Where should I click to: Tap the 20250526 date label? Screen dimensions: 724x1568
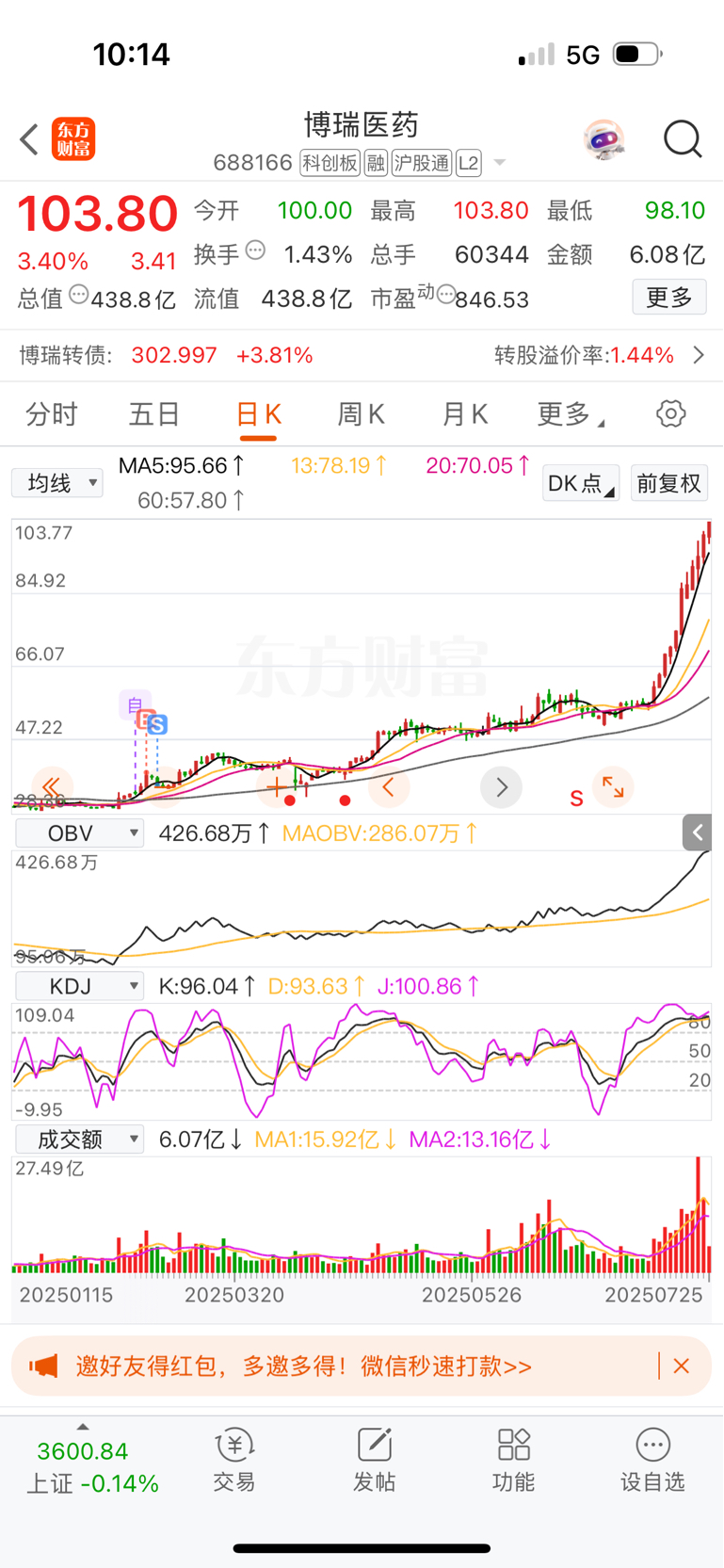pyautogui.click(x=471, y=1295)
